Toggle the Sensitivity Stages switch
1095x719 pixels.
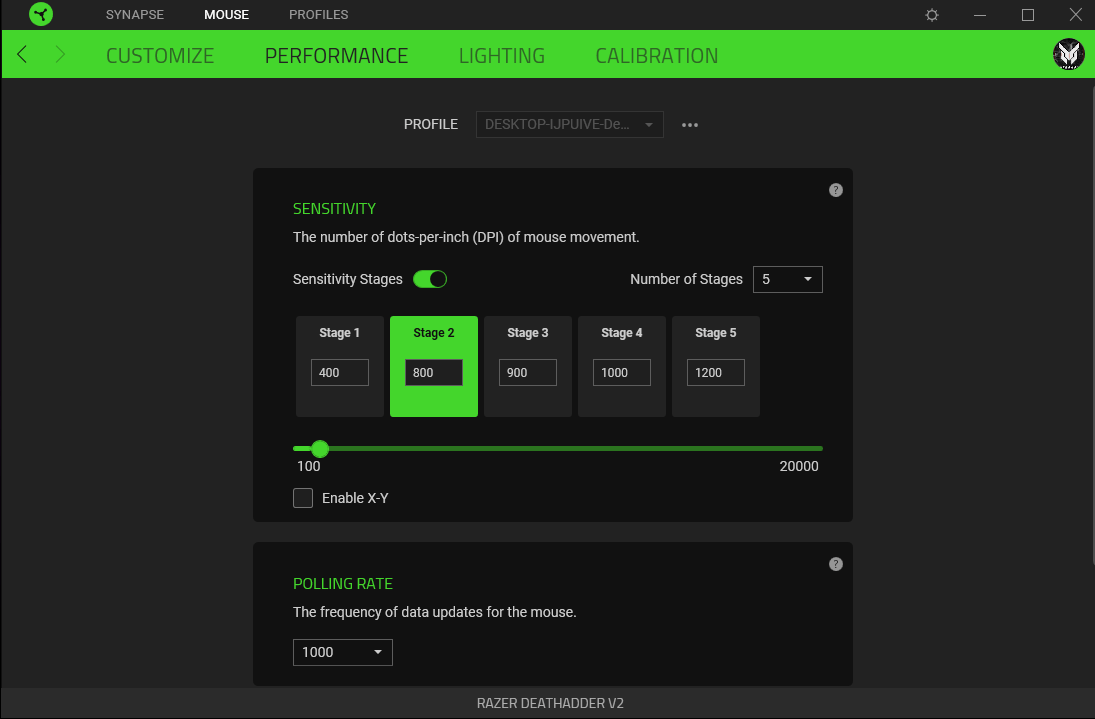(429, 279)
